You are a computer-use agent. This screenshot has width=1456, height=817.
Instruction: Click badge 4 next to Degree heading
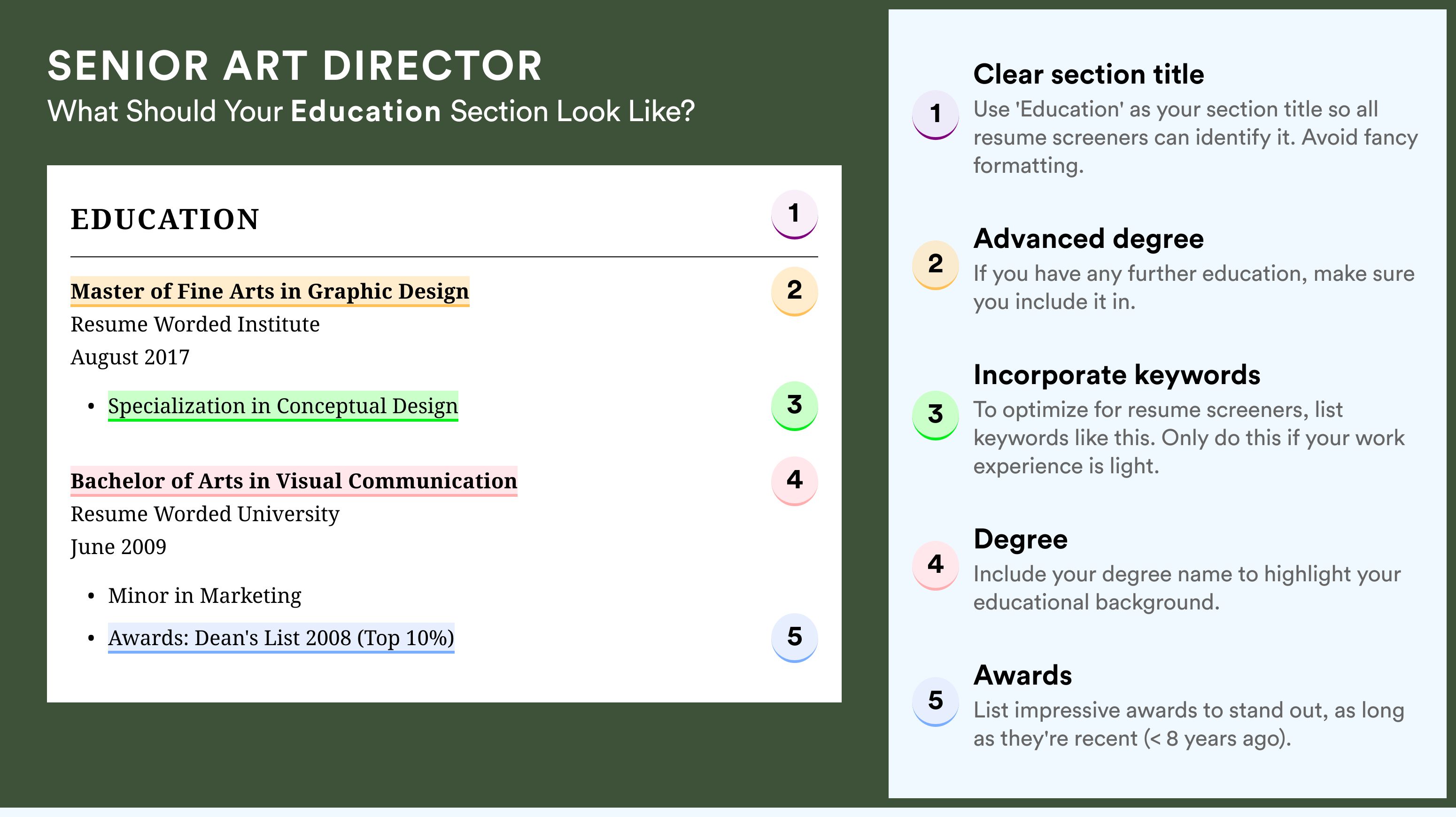pyautogui.click(x=935, y=564)
